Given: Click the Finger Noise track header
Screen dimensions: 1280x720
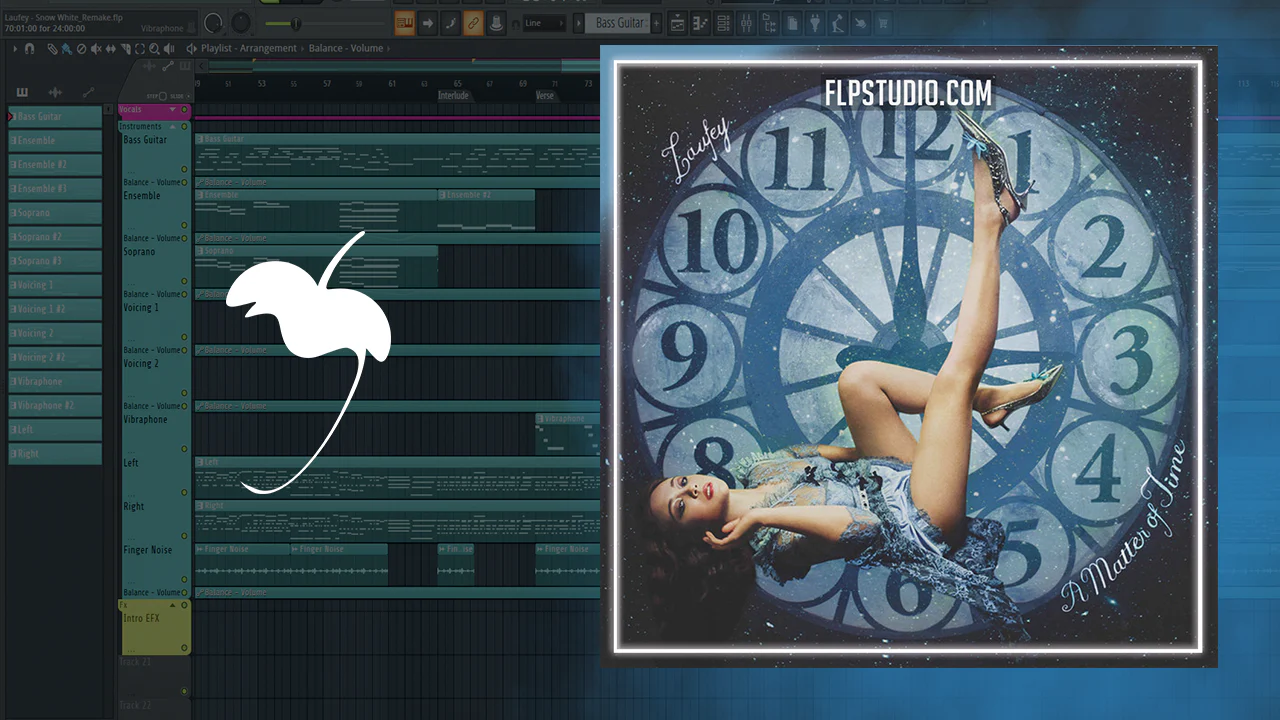Looking at the screenshot, I should pos(155,565).
